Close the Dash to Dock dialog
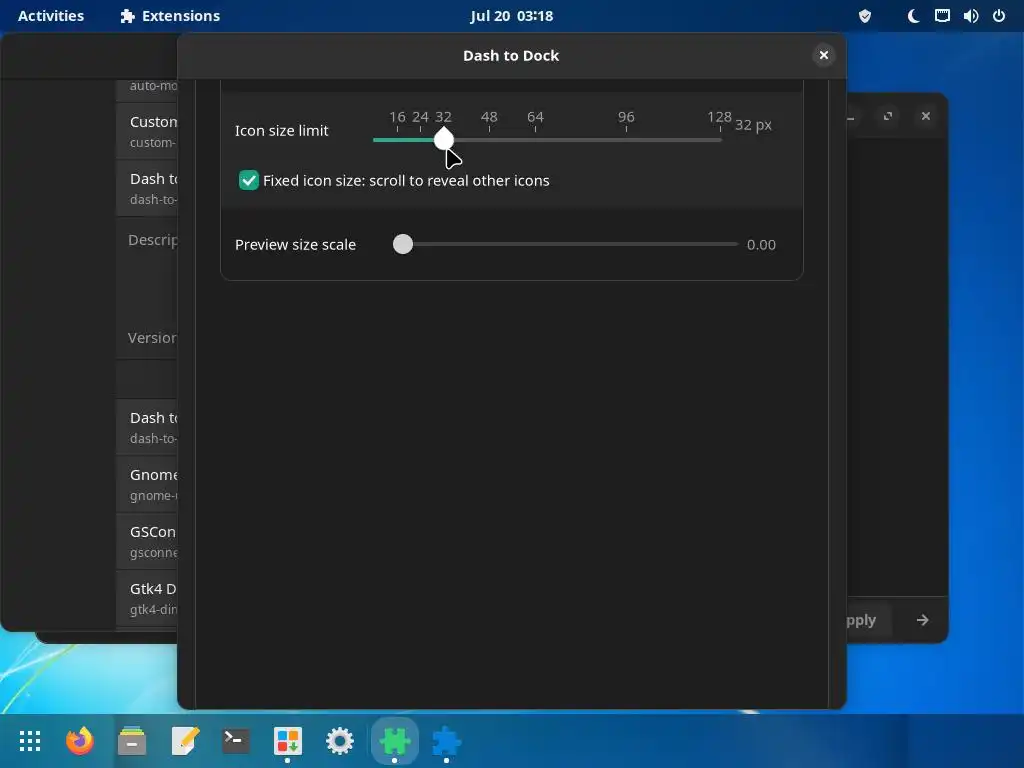 click(824, 56)
